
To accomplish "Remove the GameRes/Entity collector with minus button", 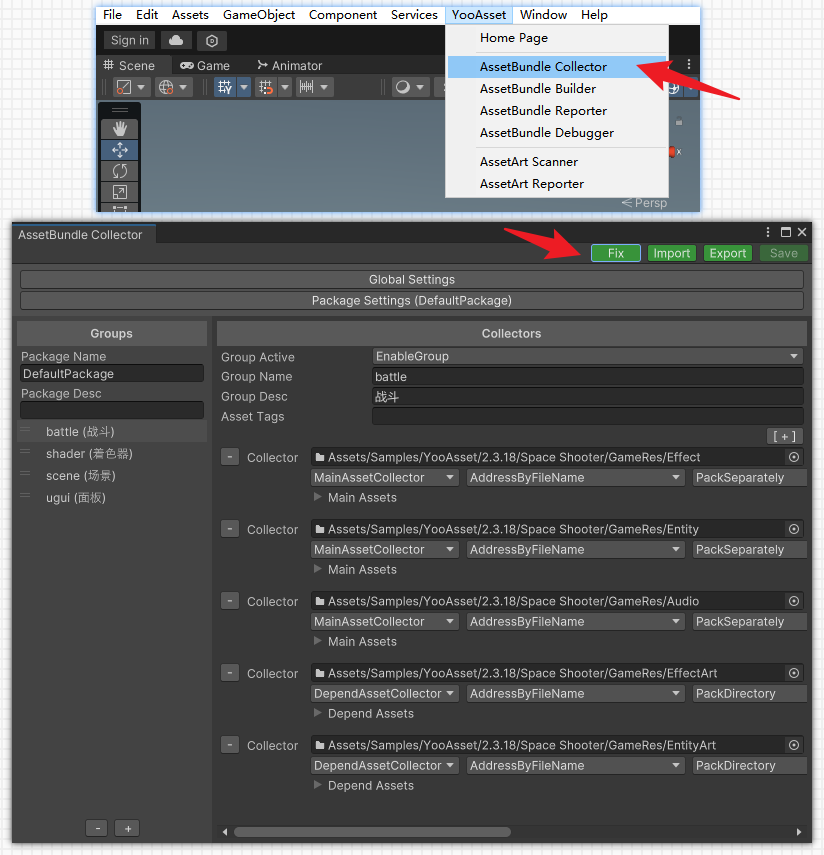I will [230, 529].
